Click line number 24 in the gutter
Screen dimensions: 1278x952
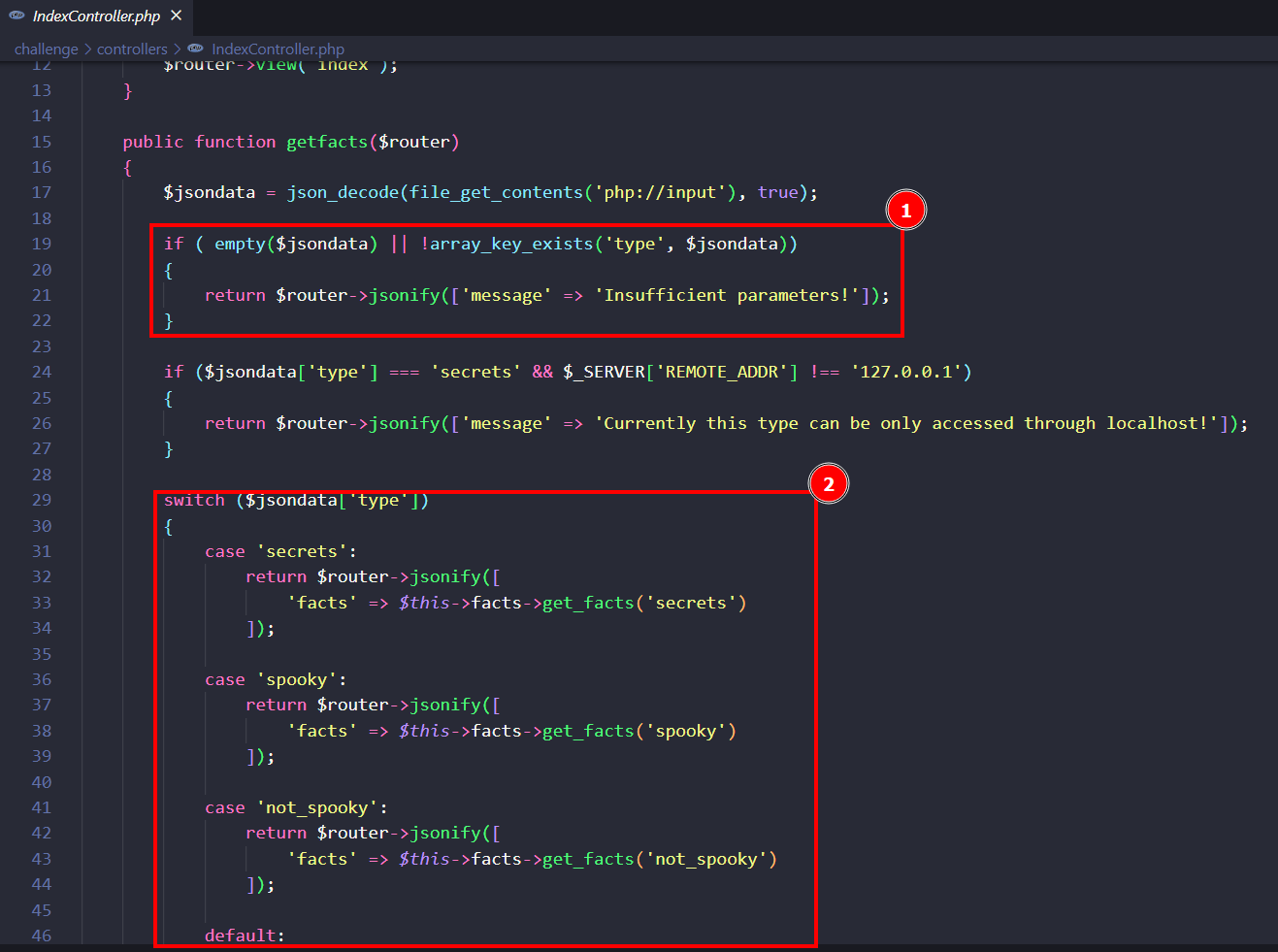41,372
